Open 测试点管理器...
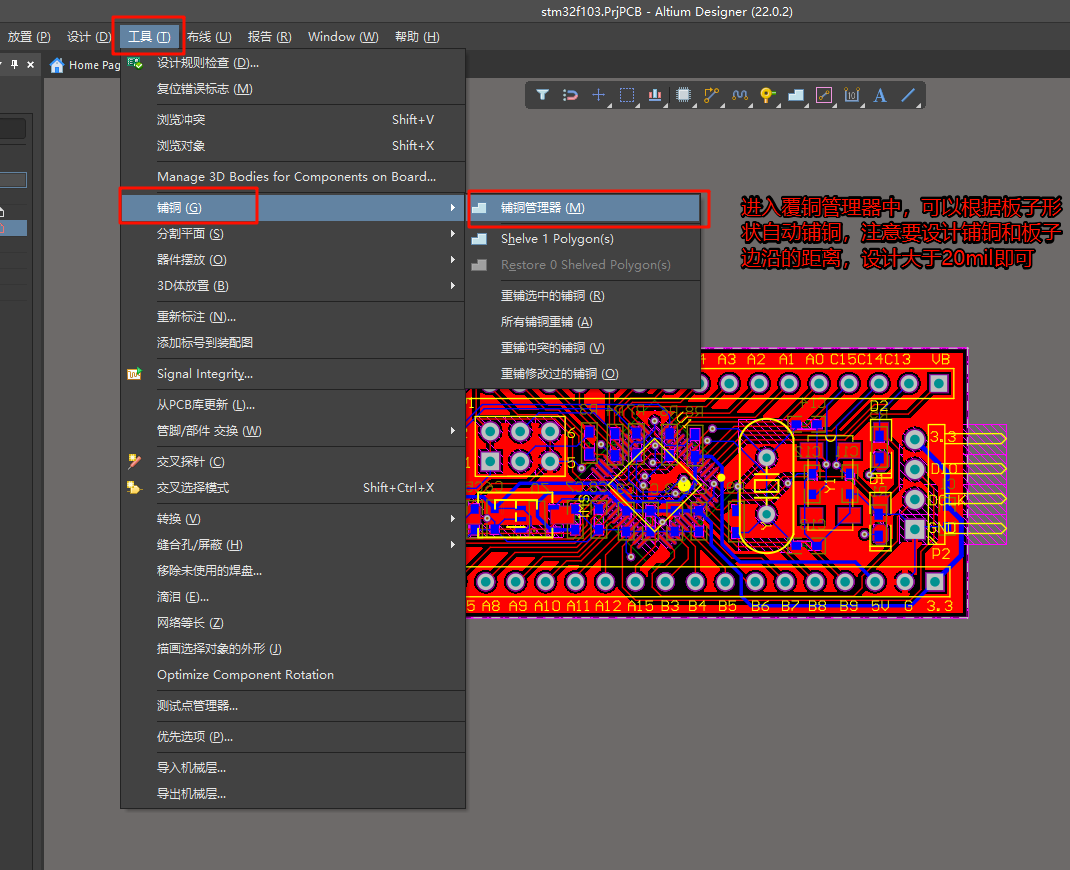Image resolution: width=1070 pixels, height=870 pixels. (x=293, y=706)
